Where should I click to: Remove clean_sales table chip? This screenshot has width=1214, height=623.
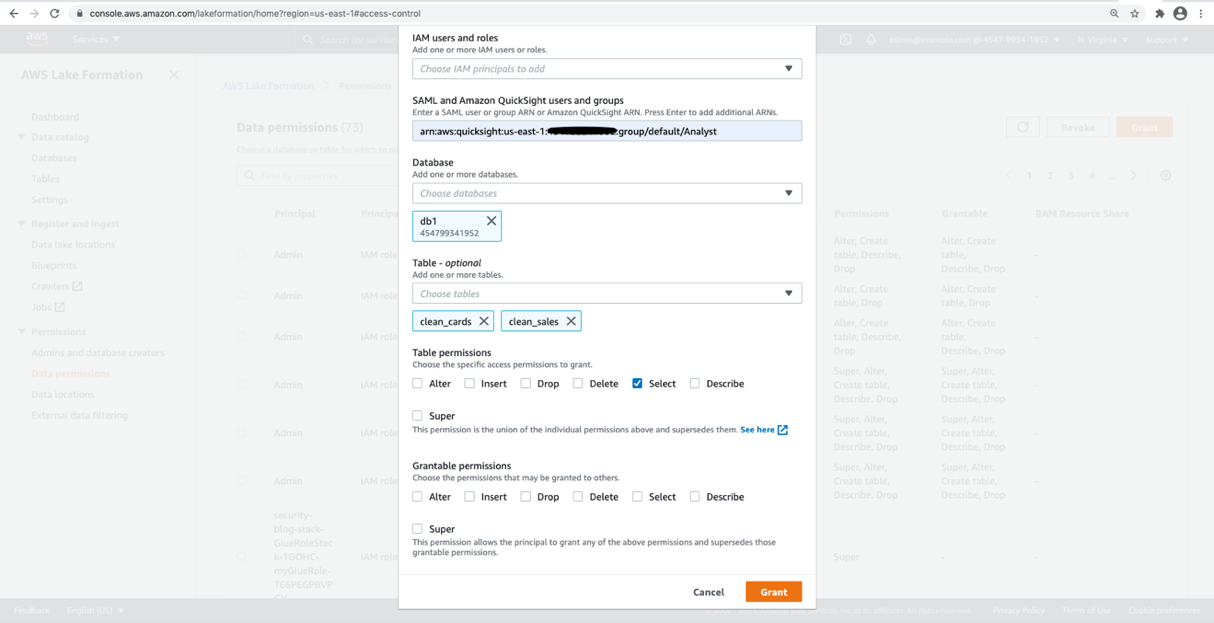(x=571, y=321)
